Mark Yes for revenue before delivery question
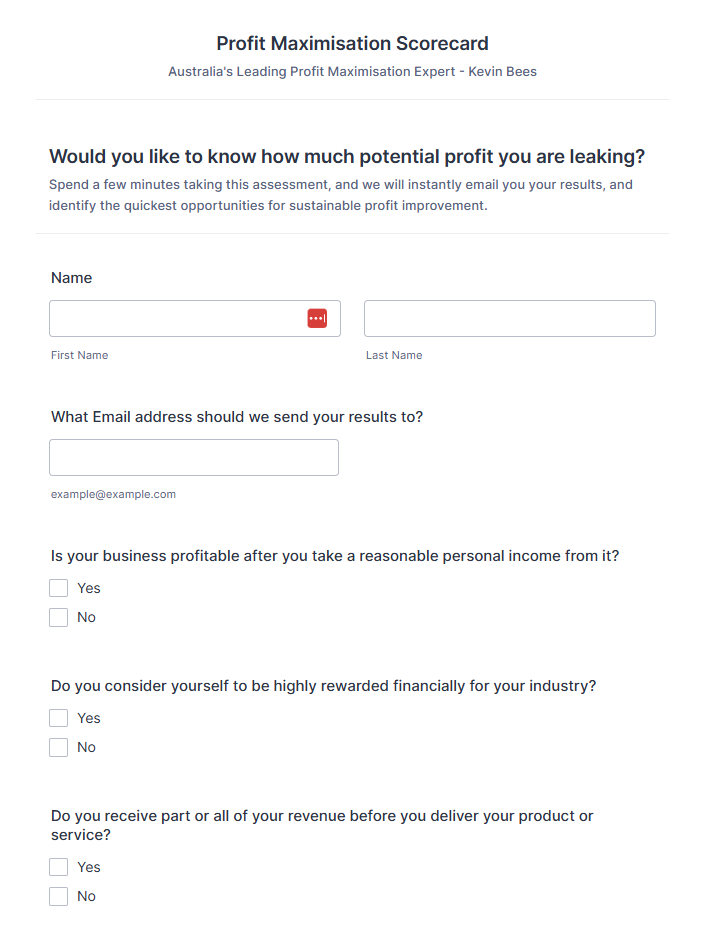 [x=59, y=867]
